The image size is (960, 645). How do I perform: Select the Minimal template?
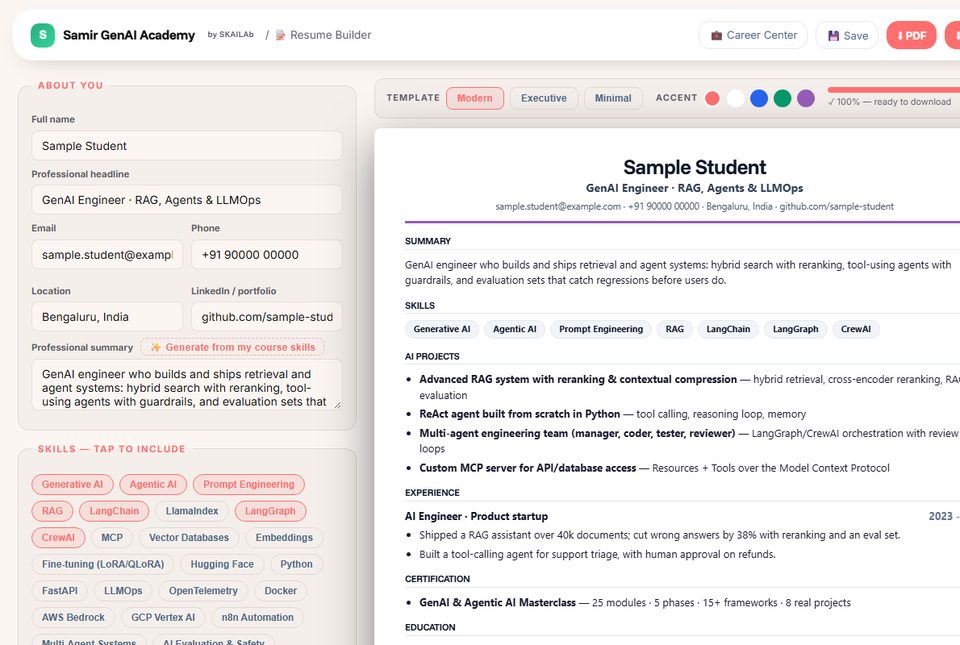click(613, 98)
